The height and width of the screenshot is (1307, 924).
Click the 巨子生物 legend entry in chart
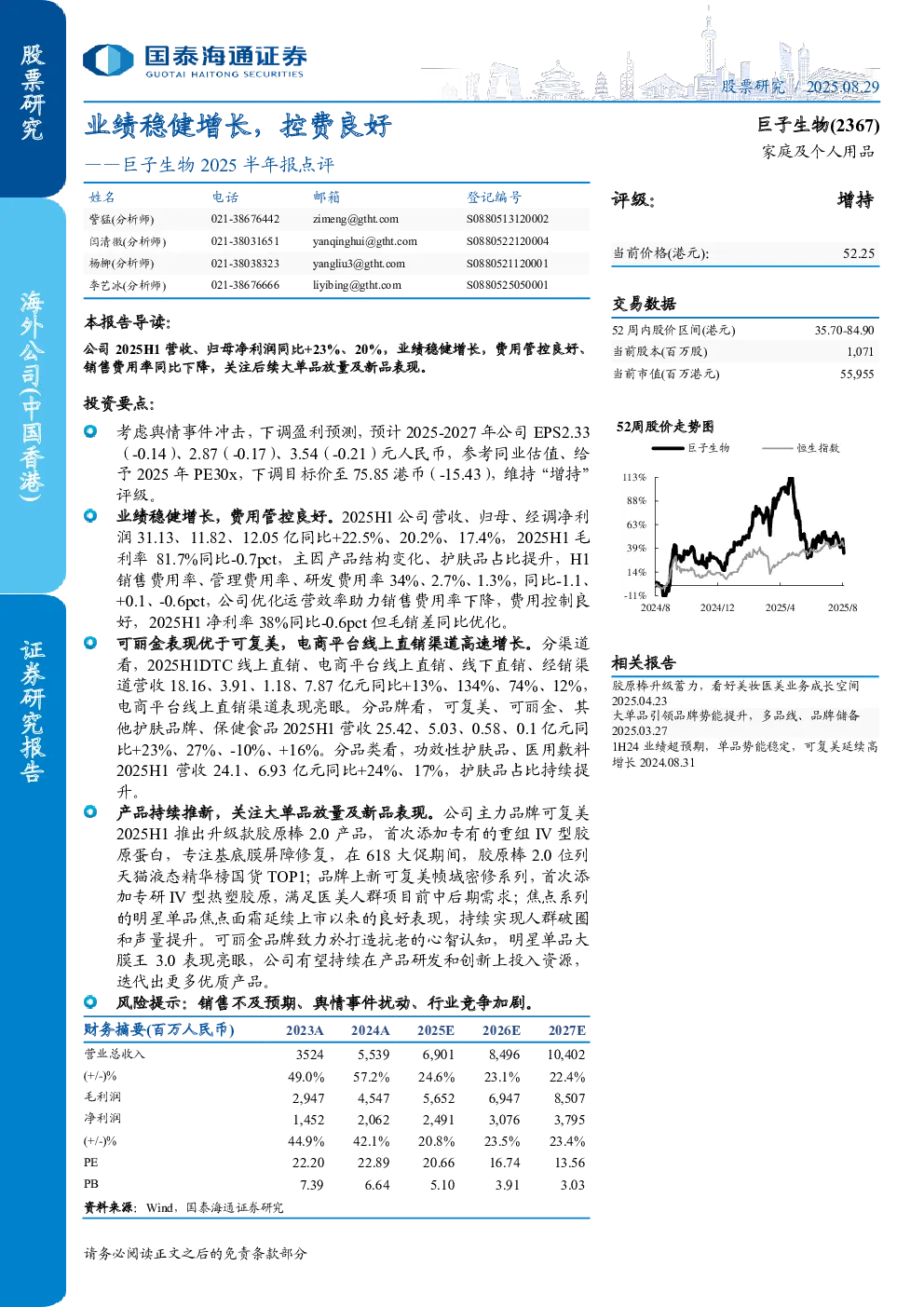691,448
